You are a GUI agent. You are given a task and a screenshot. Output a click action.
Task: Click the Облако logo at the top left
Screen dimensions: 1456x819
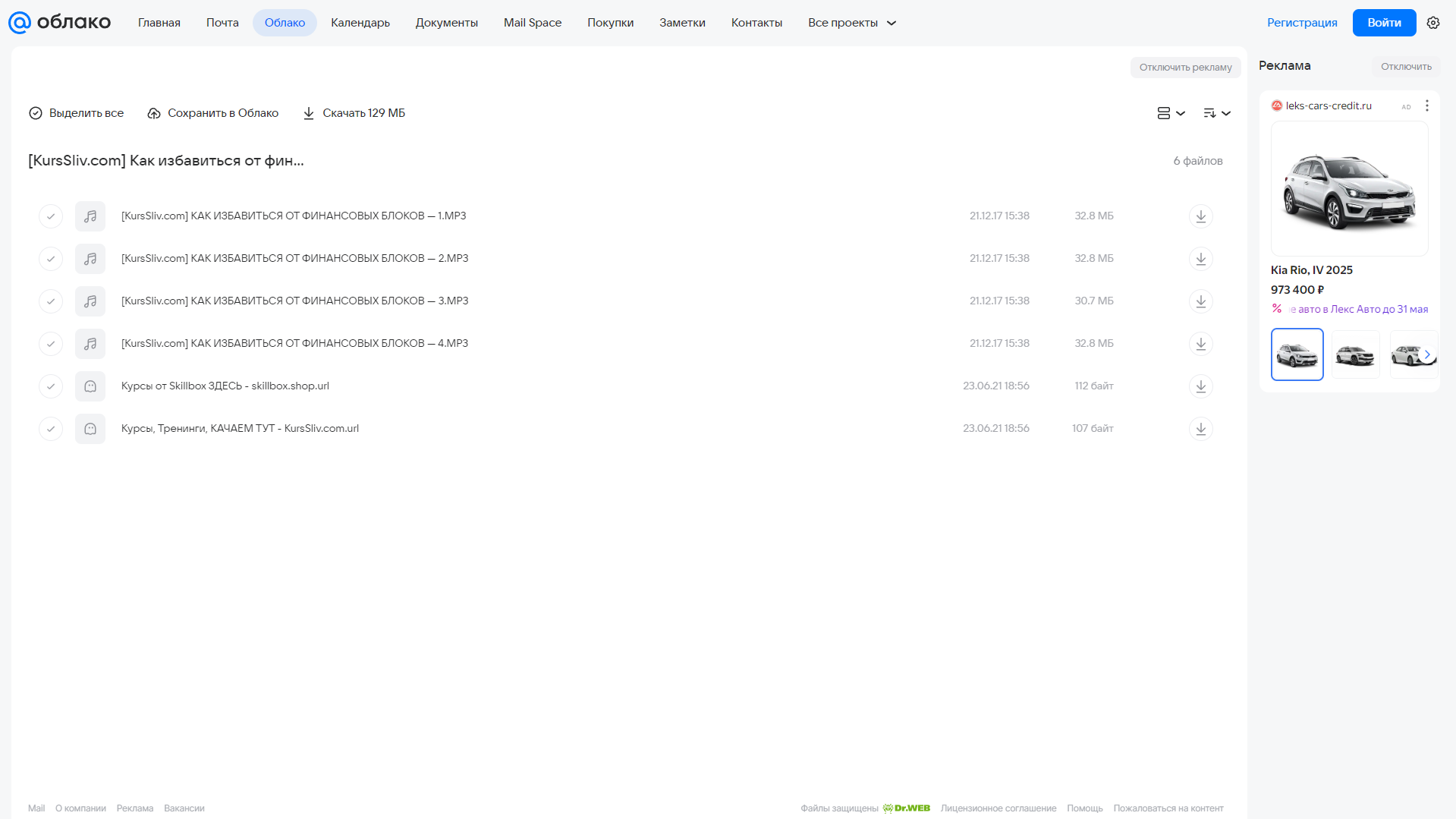pyautogui.click(x=59, y=23)
